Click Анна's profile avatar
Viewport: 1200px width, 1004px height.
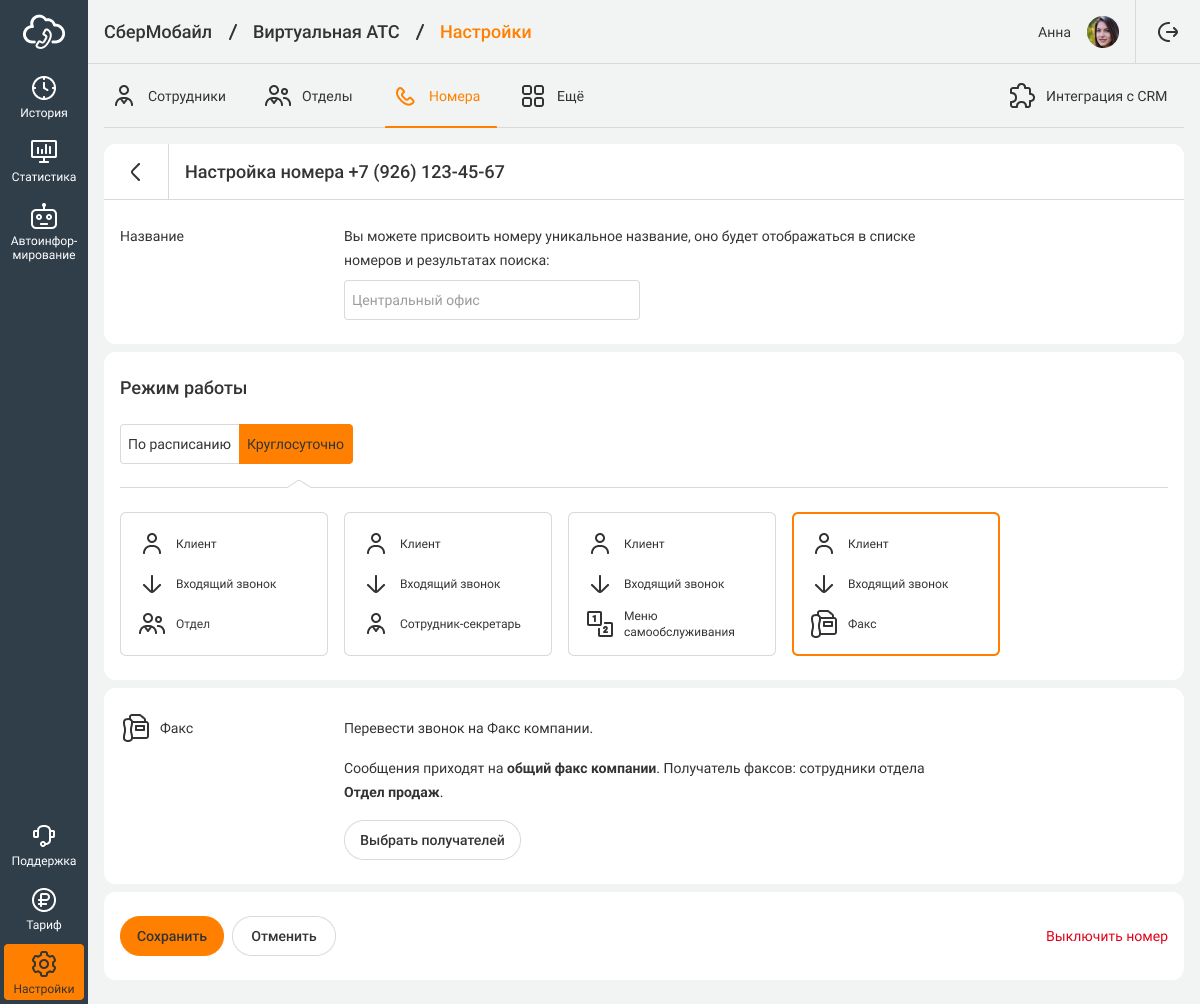(x=1102, y=32)
